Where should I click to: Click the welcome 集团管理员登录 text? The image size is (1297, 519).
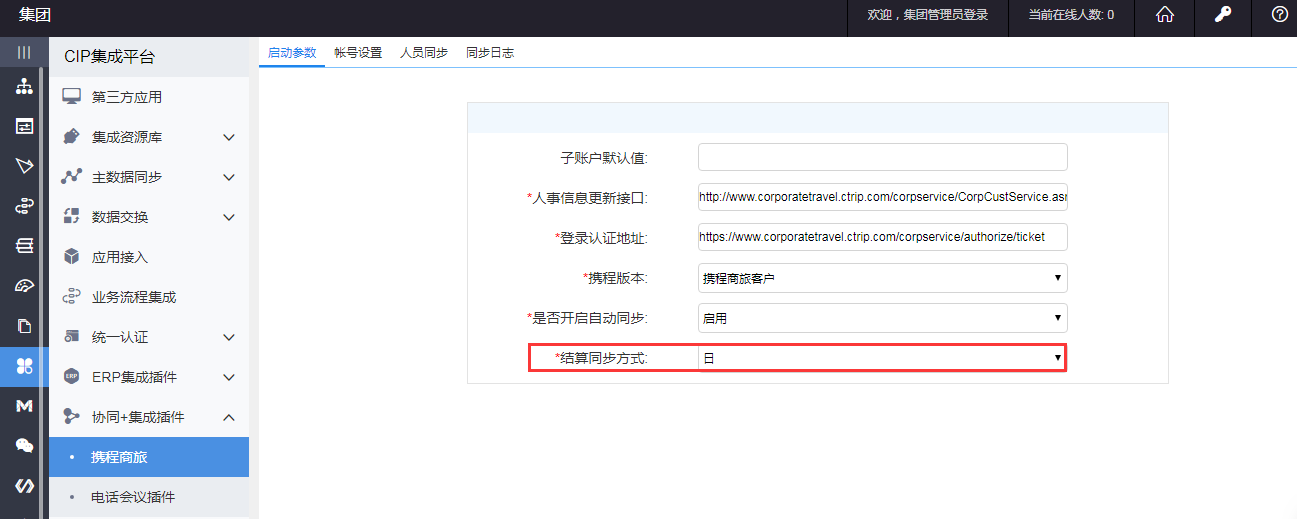click(x=927, y=15)
